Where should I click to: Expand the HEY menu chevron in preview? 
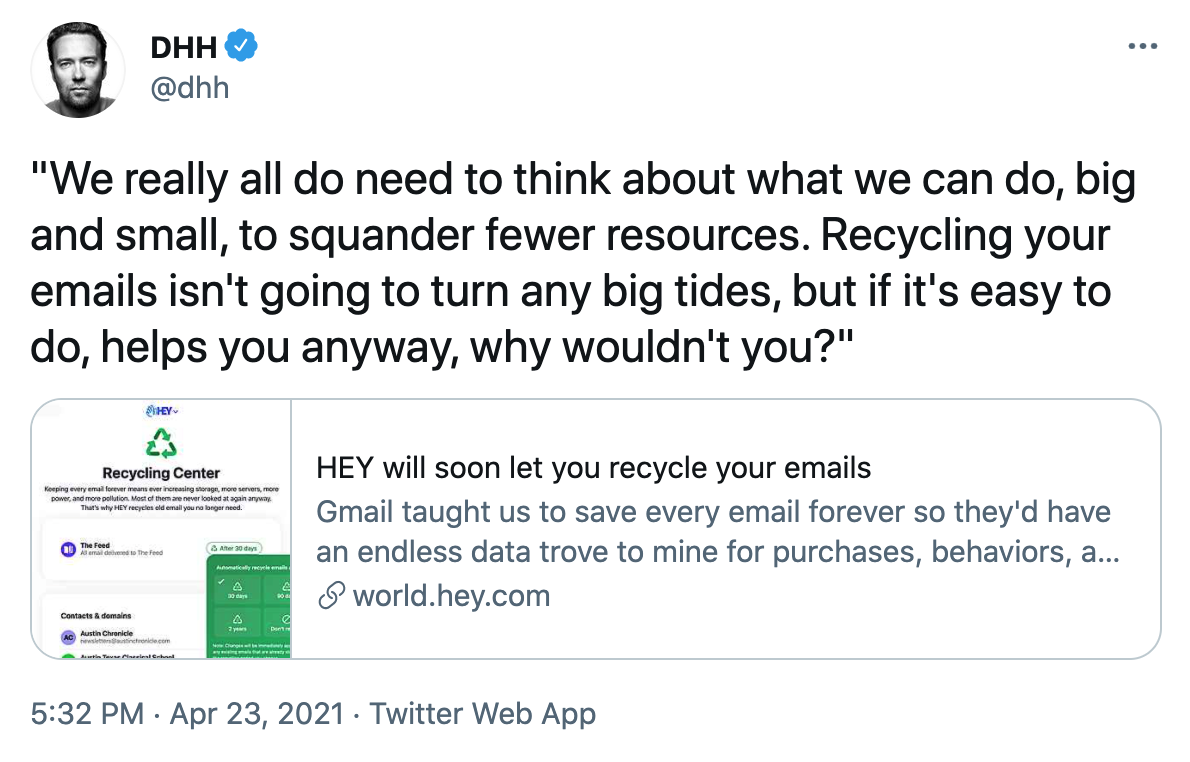(x=176, y=411)
